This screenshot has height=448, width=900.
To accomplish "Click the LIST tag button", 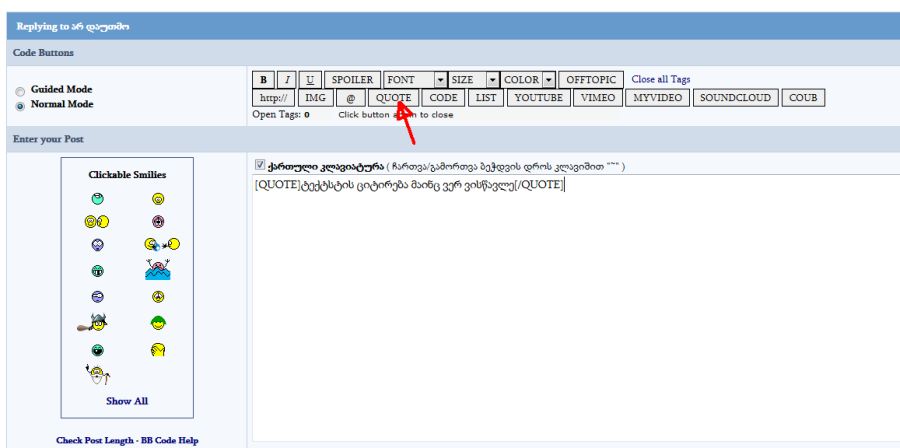I will tap(486, 98).
